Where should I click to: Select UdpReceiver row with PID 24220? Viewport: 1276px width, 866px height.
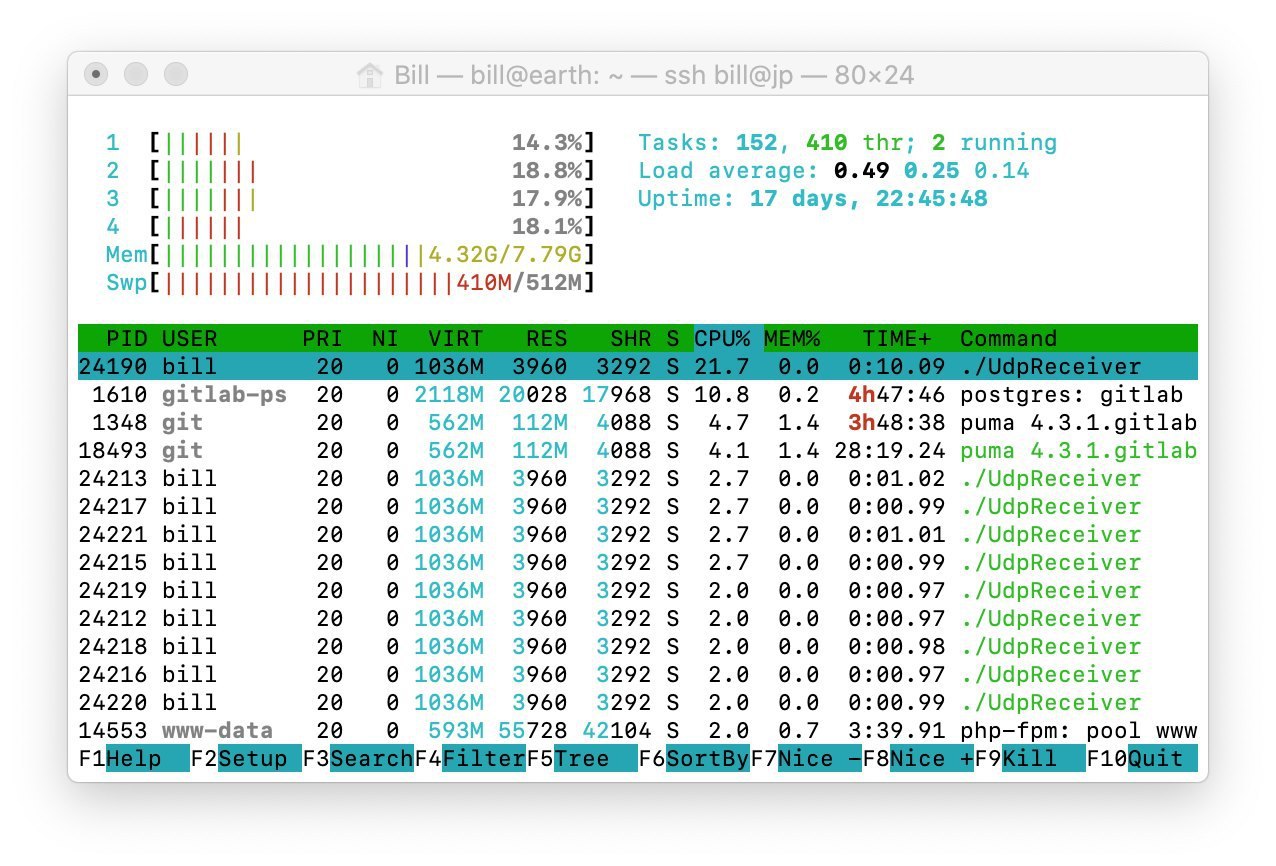click(x=638, y=702)
